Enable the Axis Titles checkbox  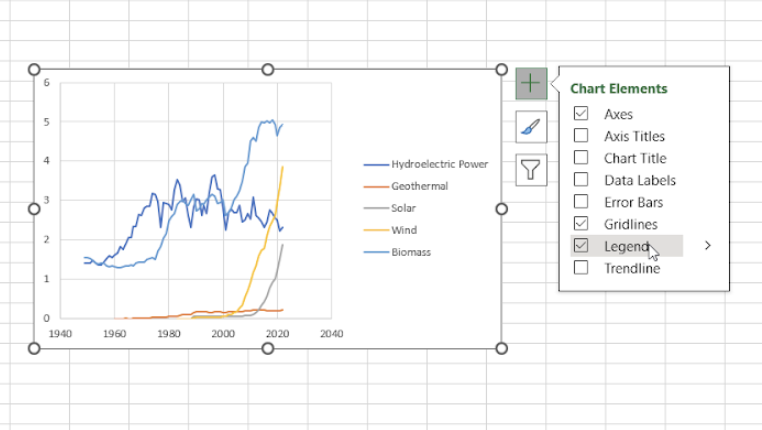(x=581, y=135)
